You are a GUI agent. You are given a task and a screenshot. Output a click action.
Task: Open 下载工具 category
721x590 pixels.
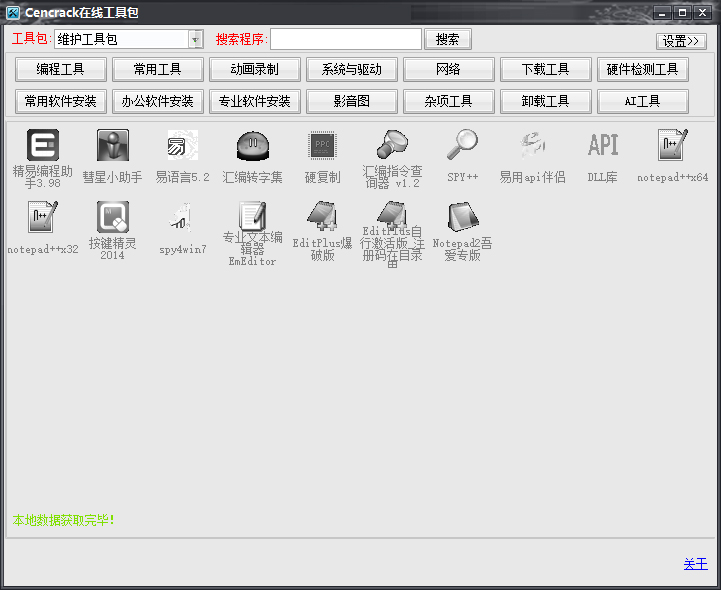pyautogui.click(x=546, y=69)
